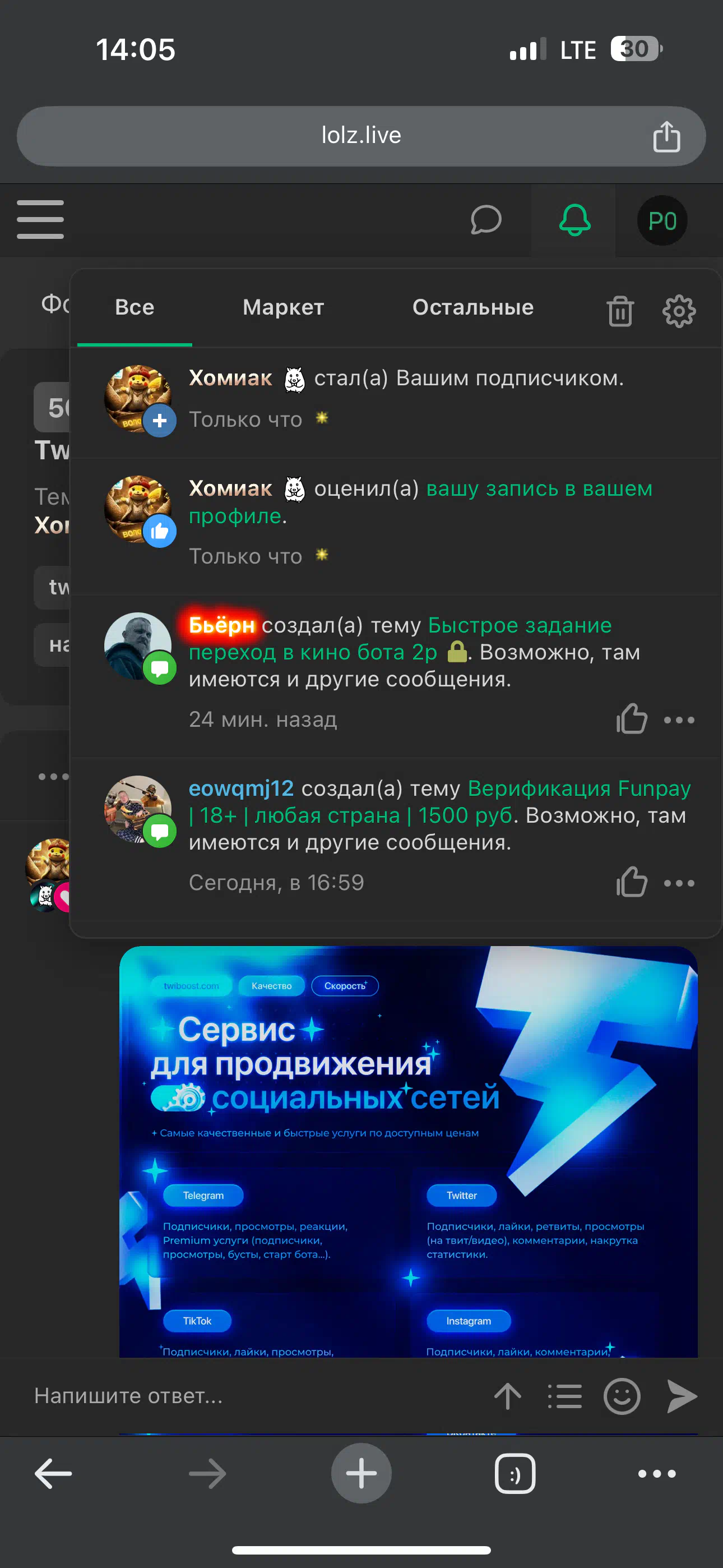Open link вашу запись в вашем профиле
Viewport: 723px width, 1568px height.
tap(420, 502)
